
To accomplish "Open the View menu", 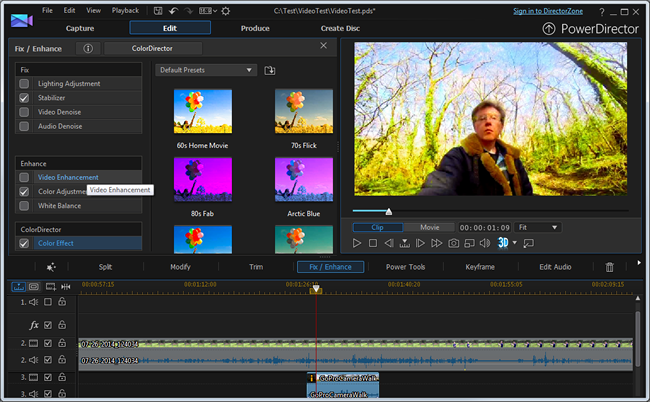I will [93, 10].
